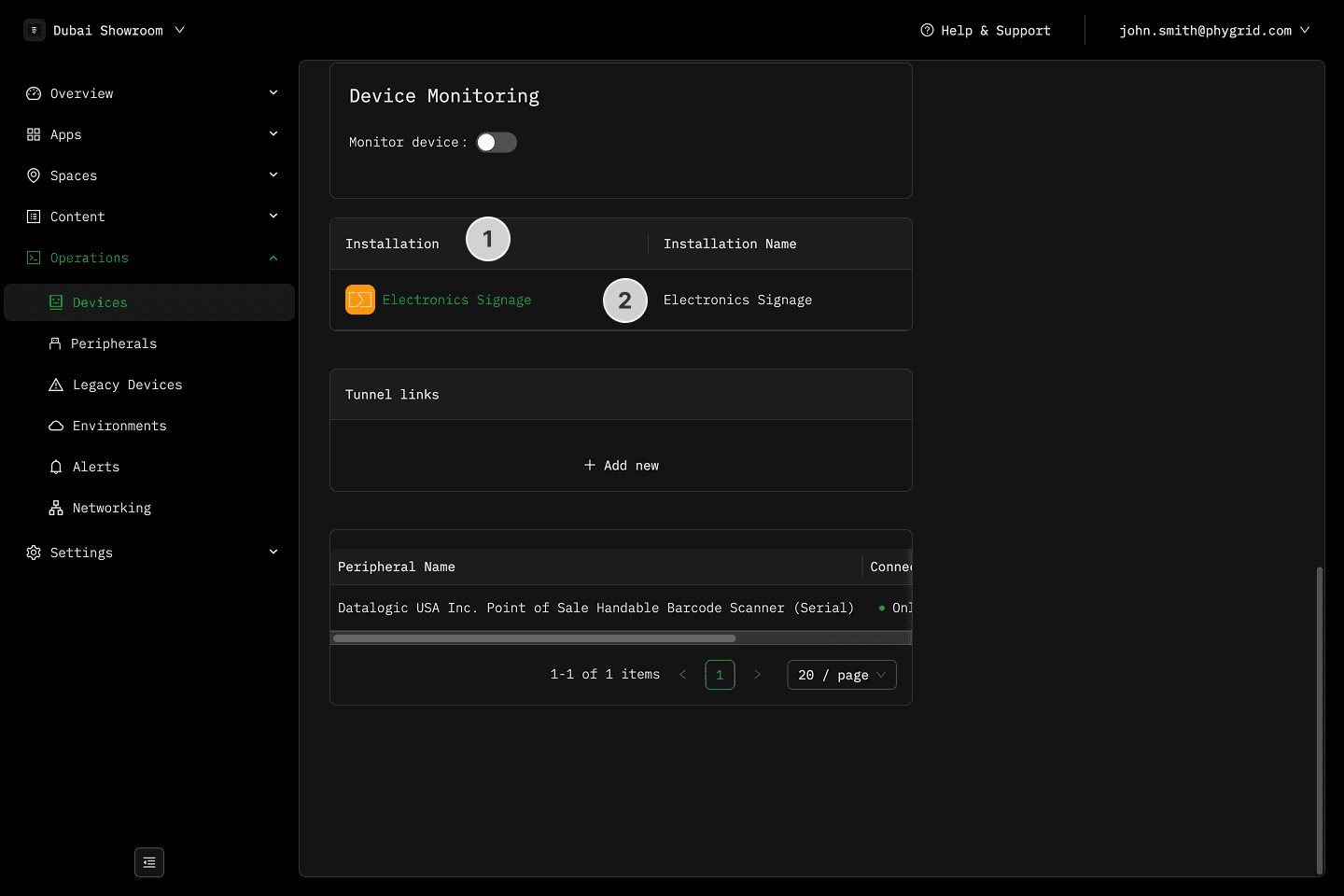The image size is (1344, 896).
Task: Click the Dubai Showroom workspace logo icon
Action: click(x=35, y=30)
